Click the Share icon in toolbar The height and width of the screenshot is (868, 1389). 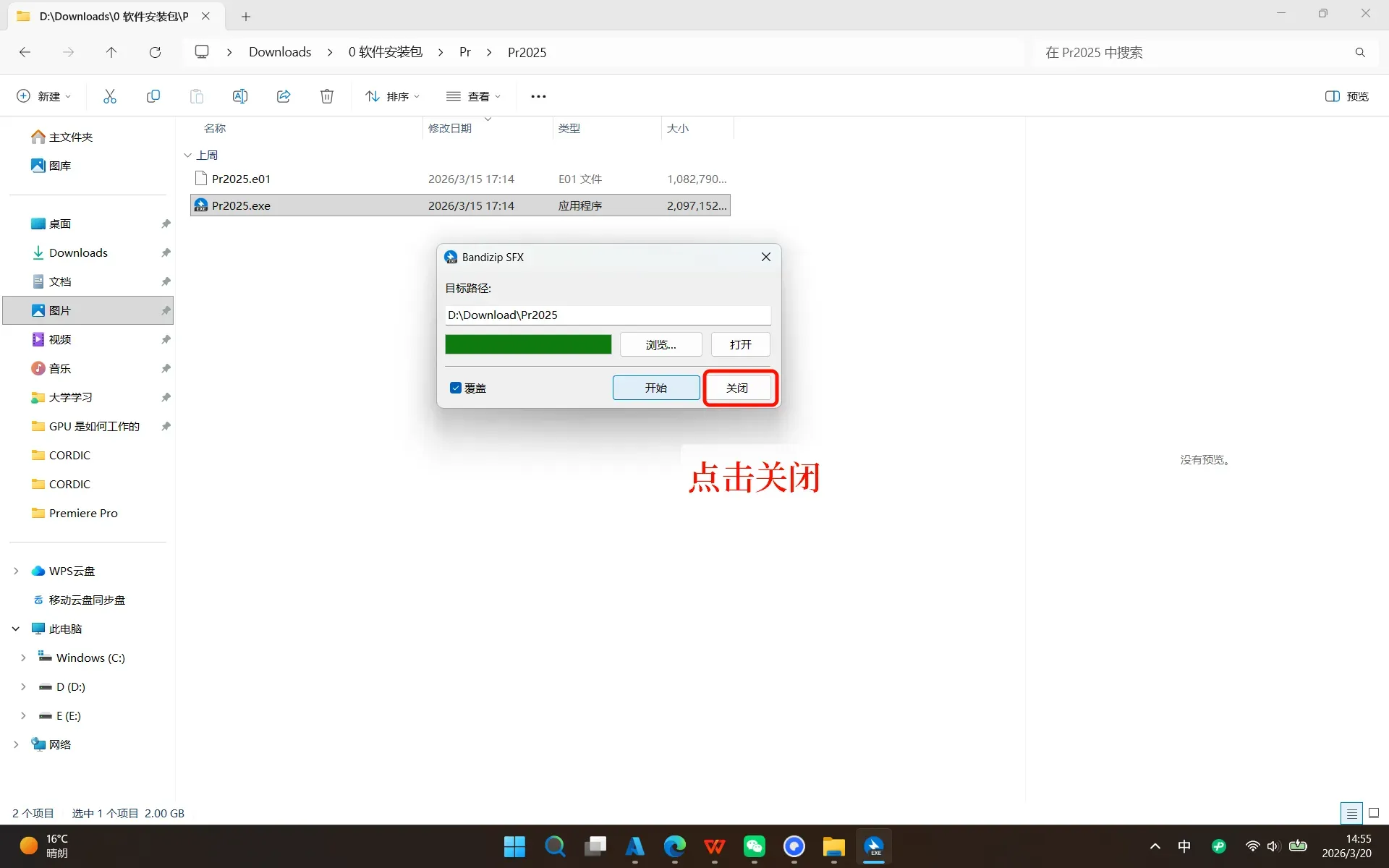[x=284, y=96]
